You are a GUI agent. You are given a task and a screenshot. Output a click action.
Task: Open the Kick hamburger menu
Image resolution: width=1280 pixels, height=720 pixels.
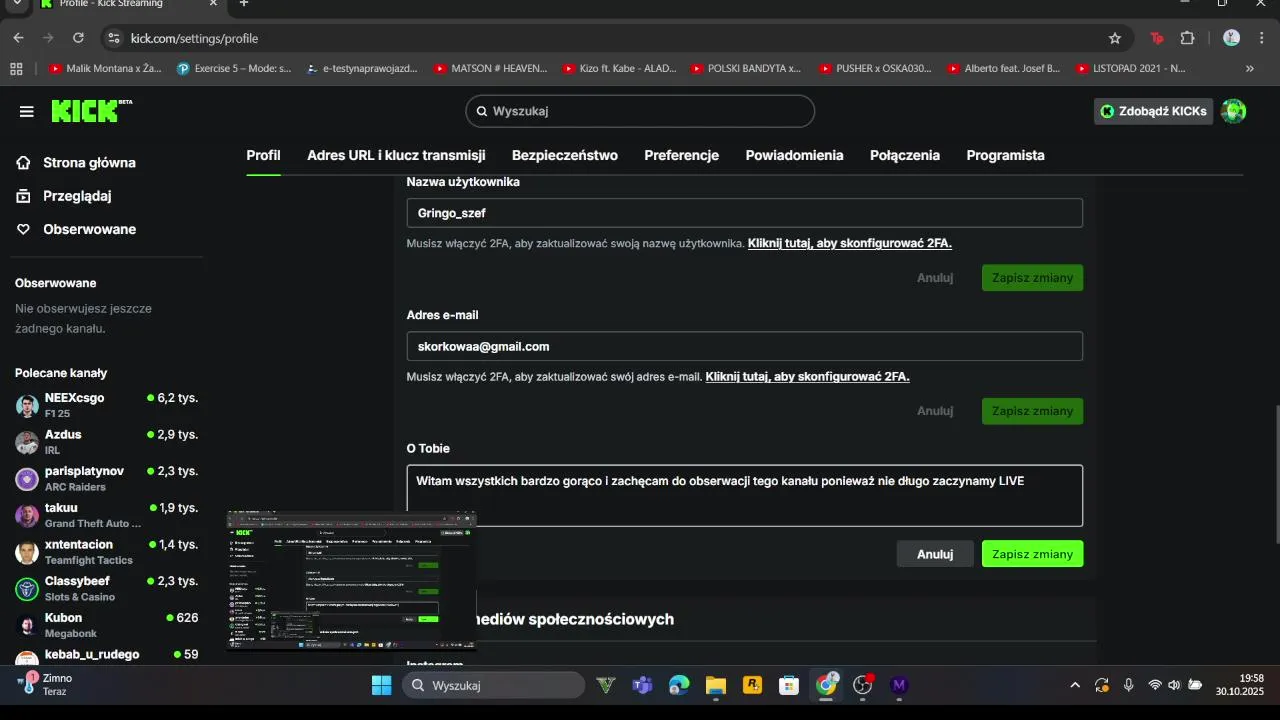coord(27,112)
